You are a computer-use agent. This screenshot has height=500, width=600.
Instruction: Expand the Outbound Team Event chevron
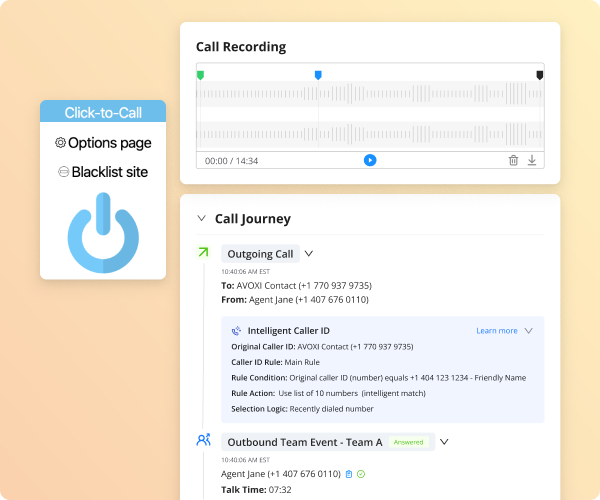pyautogui.click(x=444, y=441)
